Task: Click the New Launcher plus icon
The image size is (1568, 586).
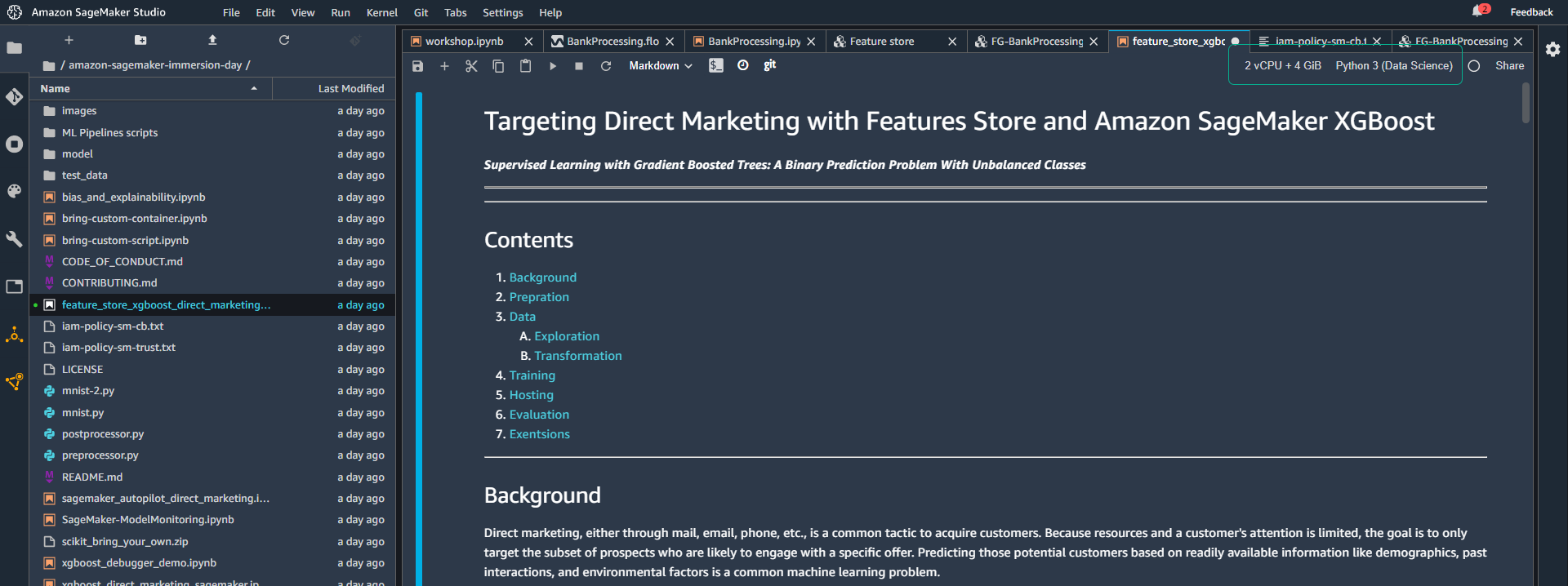Action: [69, 40]
